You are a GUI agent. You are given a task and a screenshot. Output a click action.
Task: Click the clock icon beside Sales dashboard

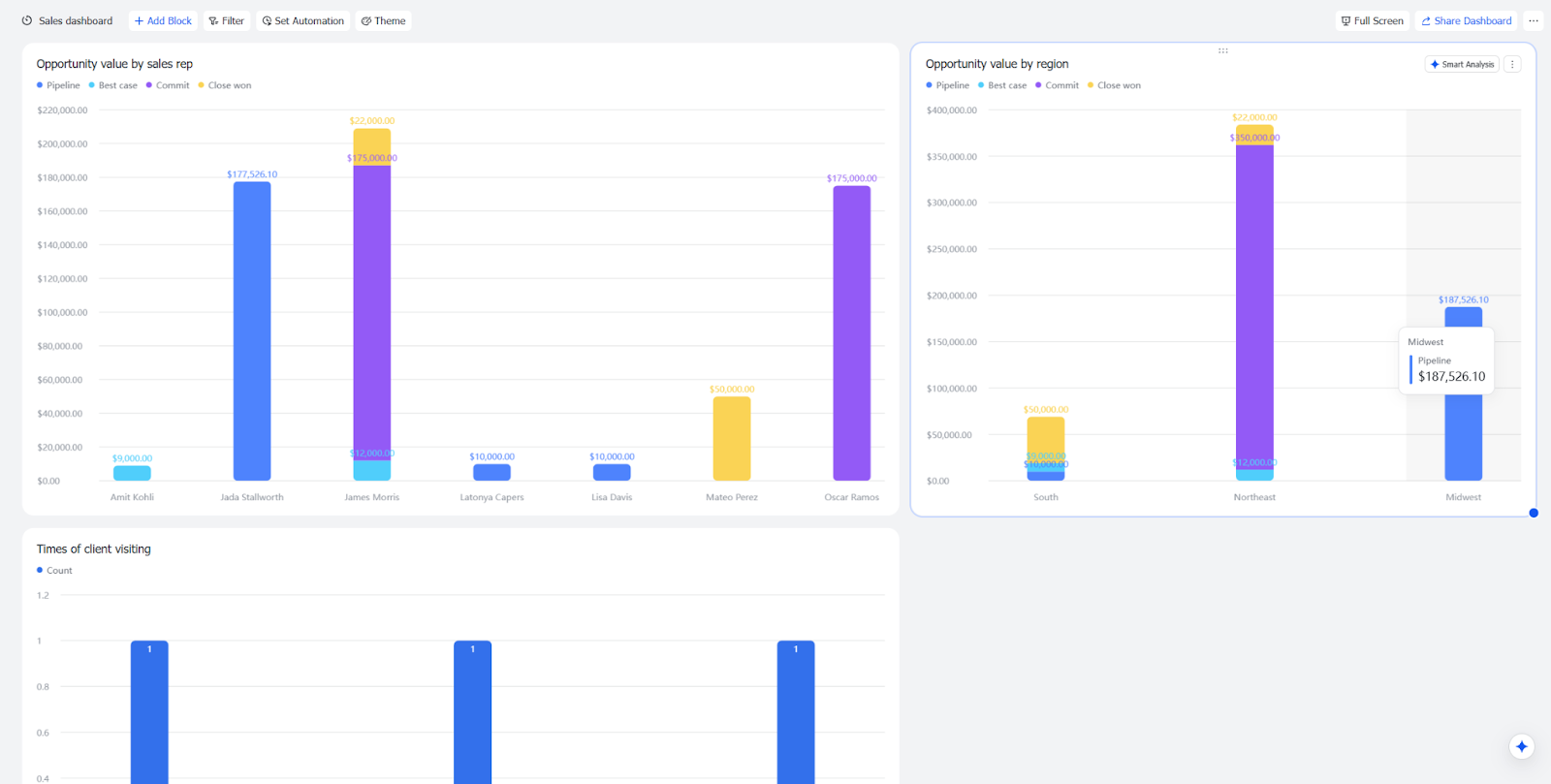[27, 20]
